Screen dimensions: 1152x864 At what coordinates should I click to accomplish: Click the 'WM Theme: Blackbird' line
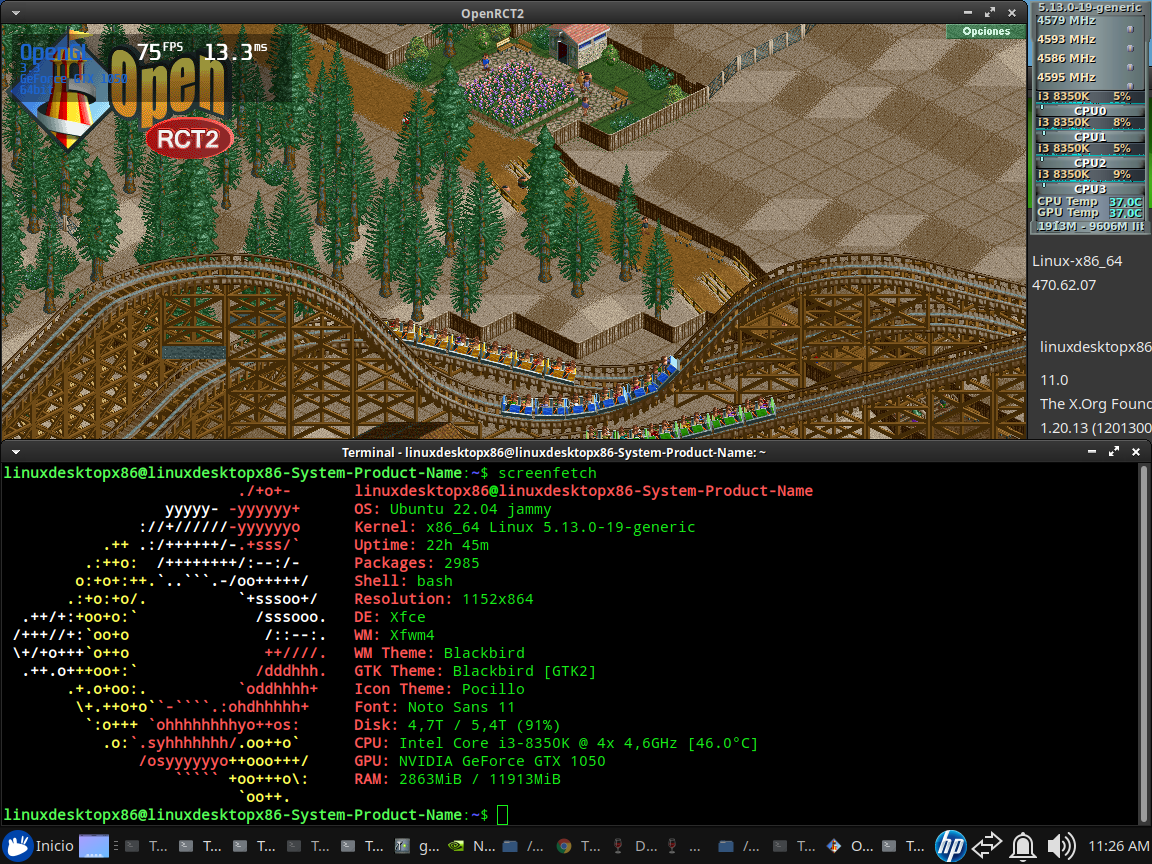pos(439,653)
